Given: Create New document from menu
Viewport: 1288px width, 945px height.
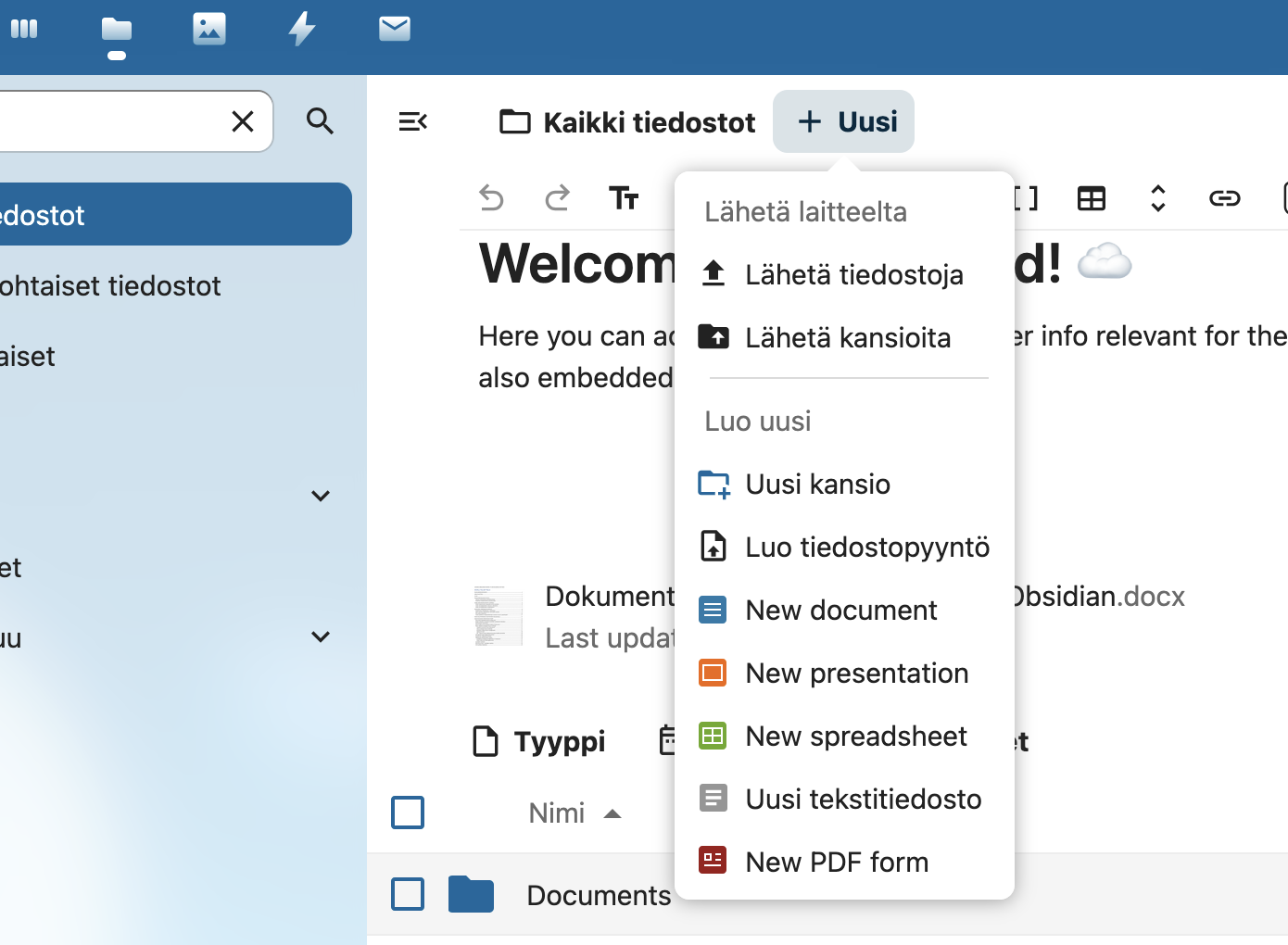Looking at the screenshot, I should 845,611.
